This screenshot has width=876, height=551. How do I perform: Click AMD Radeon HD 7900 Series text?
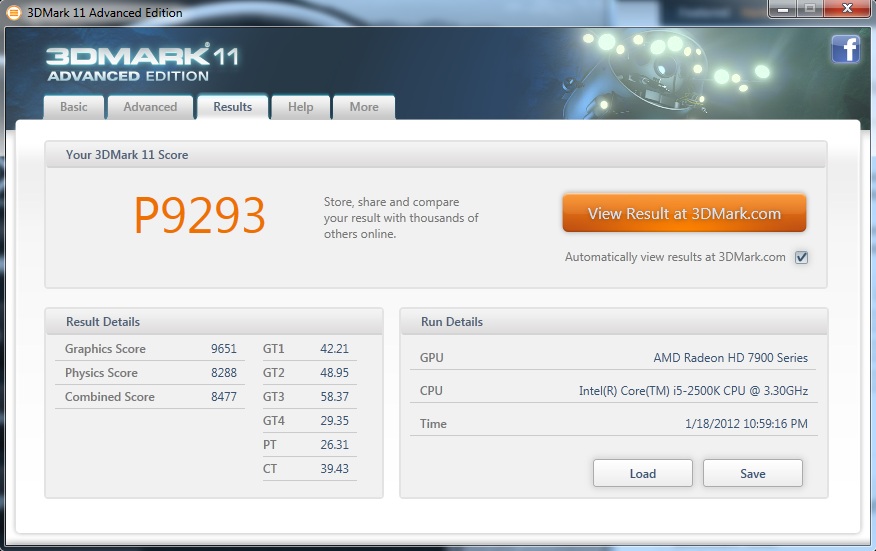(x=730, y=358)
